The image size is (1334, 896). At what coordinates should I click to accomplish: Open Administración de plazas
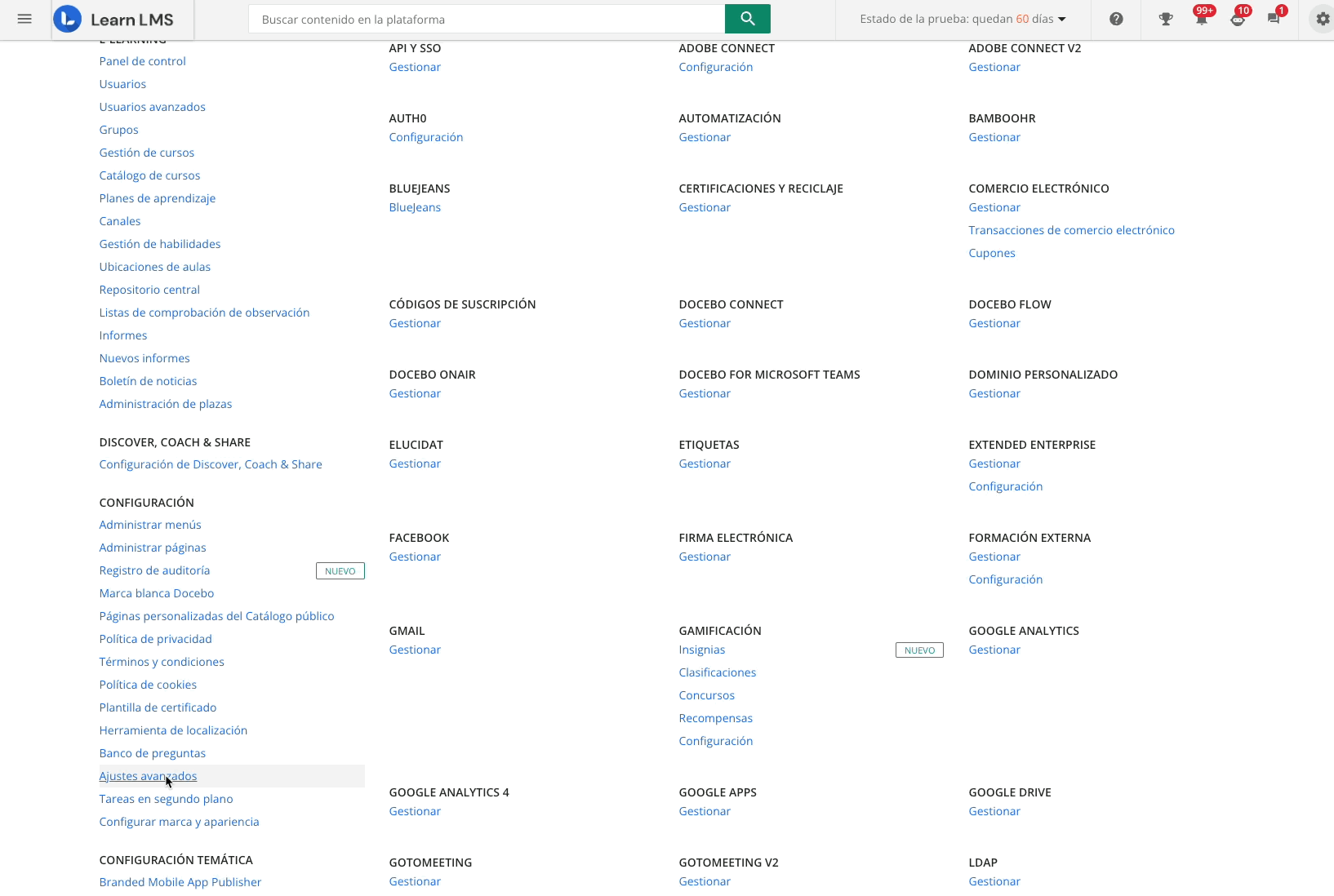(166, 404)
